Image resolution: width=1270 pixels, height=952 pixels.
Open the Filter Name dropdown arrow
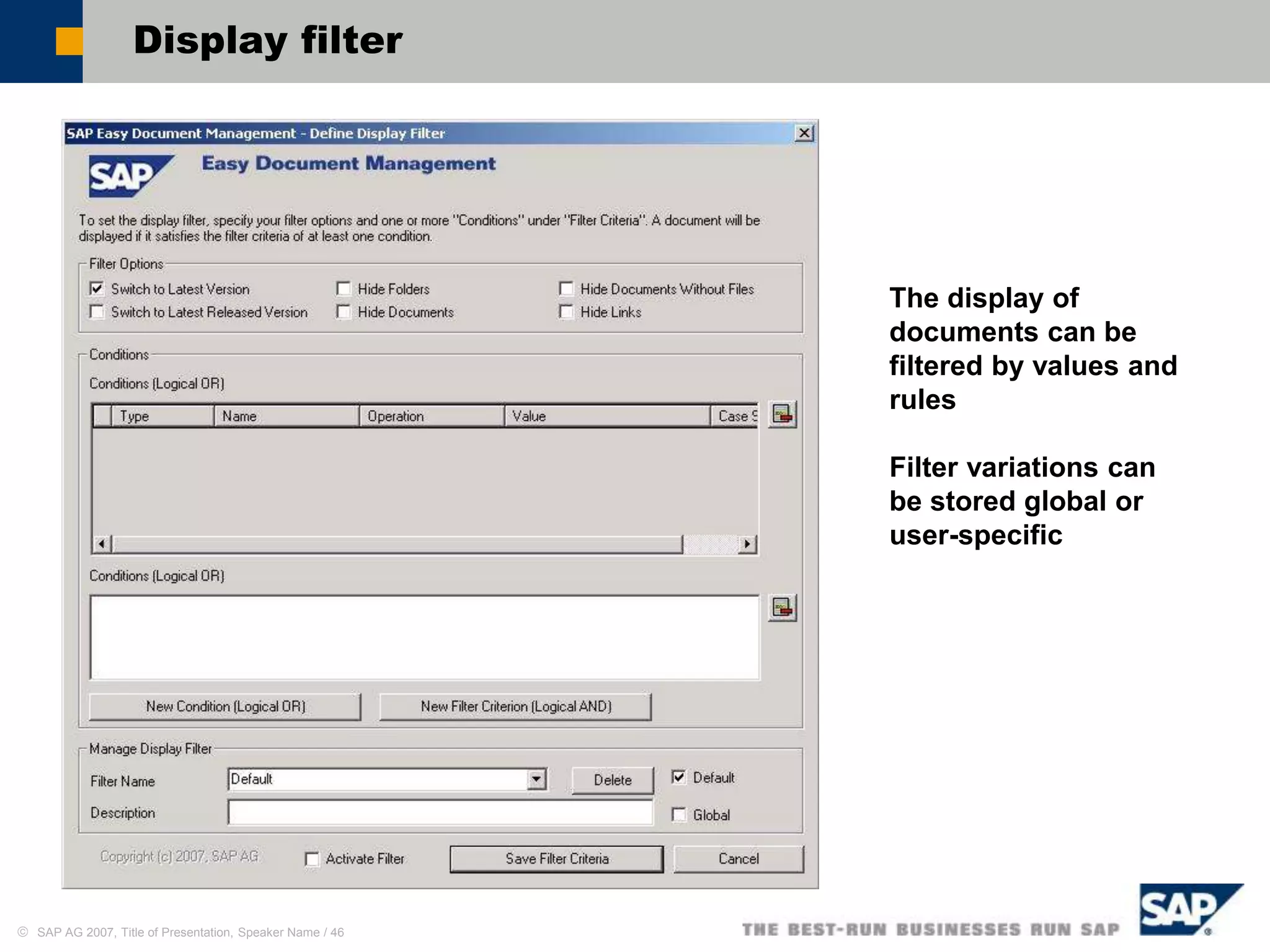(536, 779)
